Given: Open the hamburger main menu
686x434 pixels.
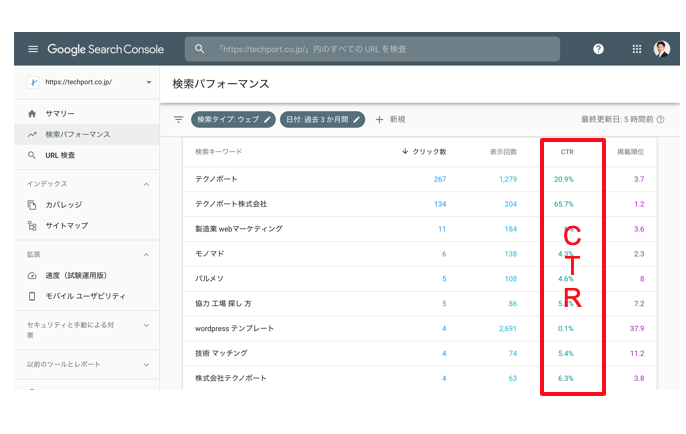Looking at the screenshot, I should point(33,49).
